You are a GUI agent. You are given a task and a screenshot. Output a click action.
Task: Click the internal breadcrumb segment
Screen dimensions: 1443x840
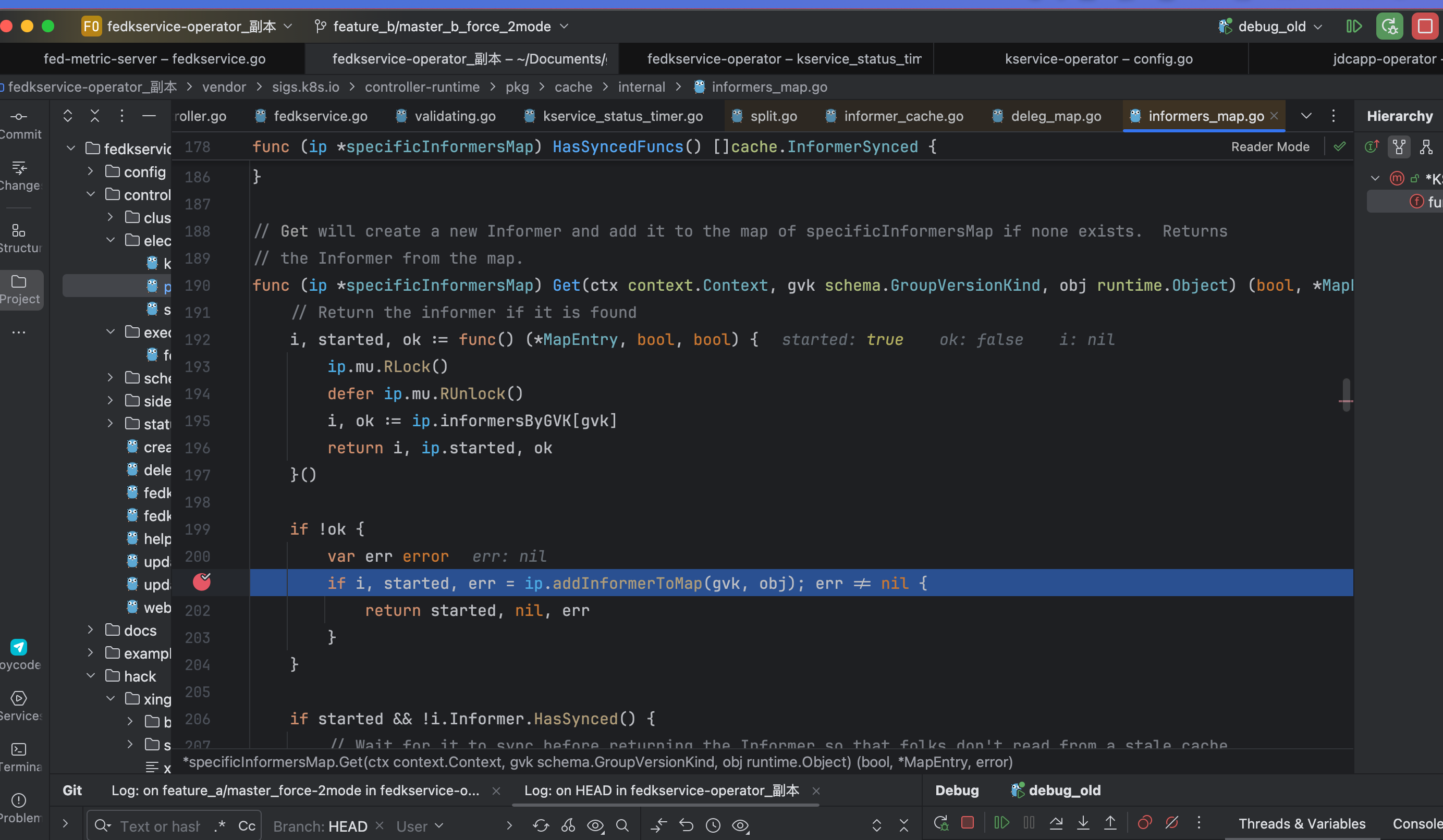coord(641,87)
